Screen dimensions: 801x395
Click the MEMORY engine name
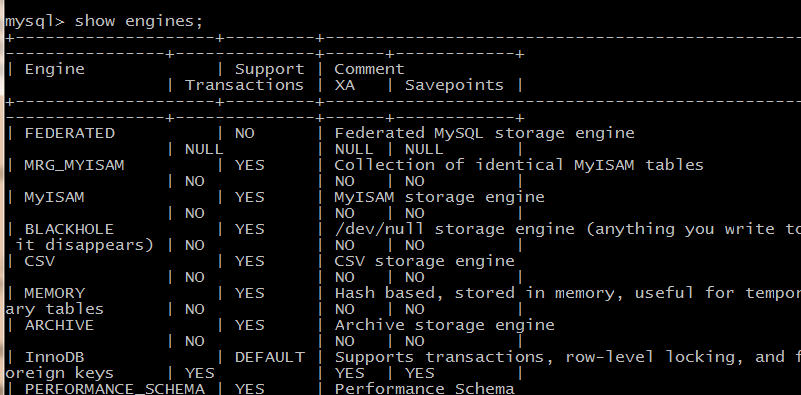[x=55, y=293]
